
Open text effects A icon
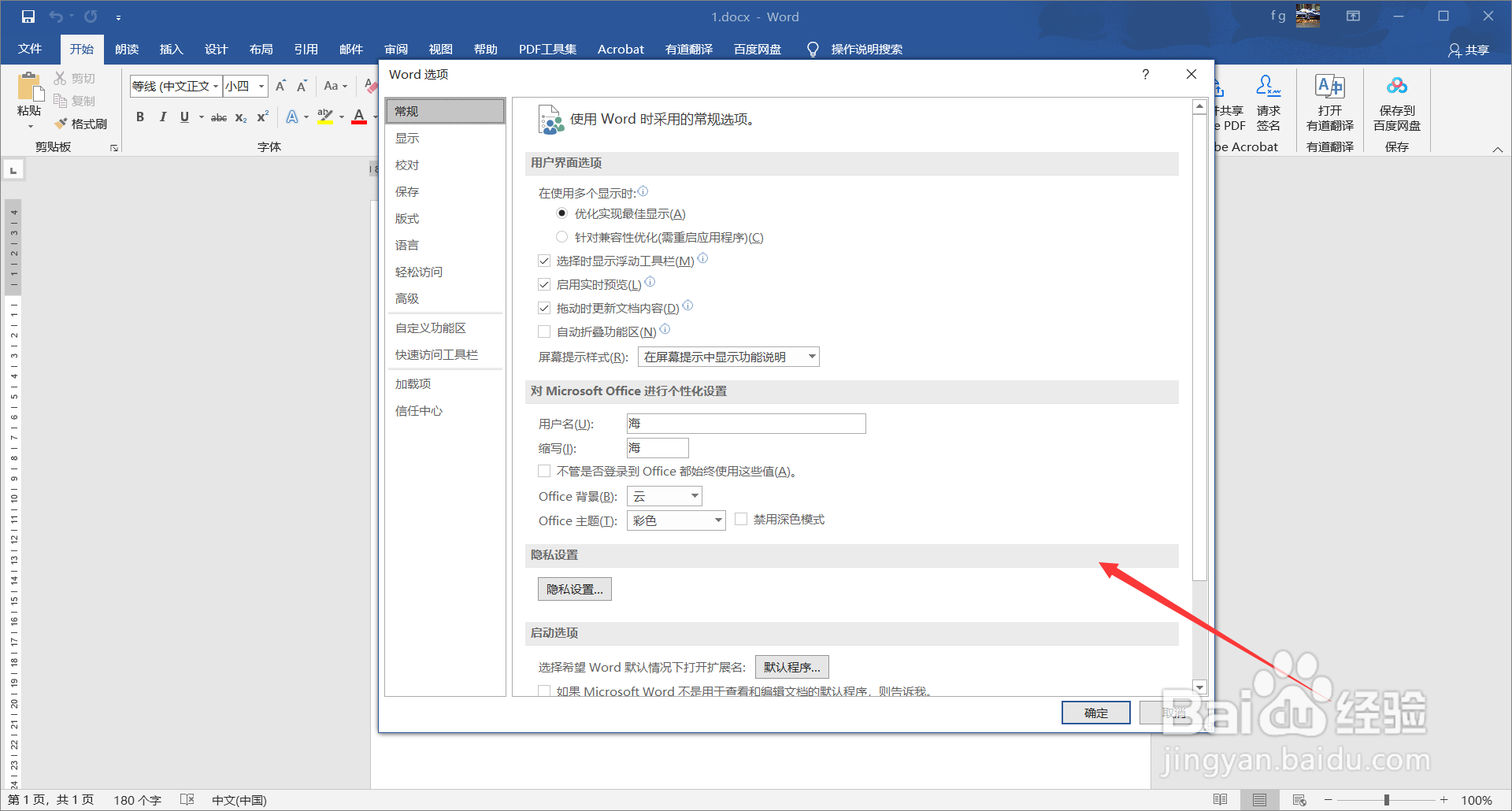click(292, 117)
